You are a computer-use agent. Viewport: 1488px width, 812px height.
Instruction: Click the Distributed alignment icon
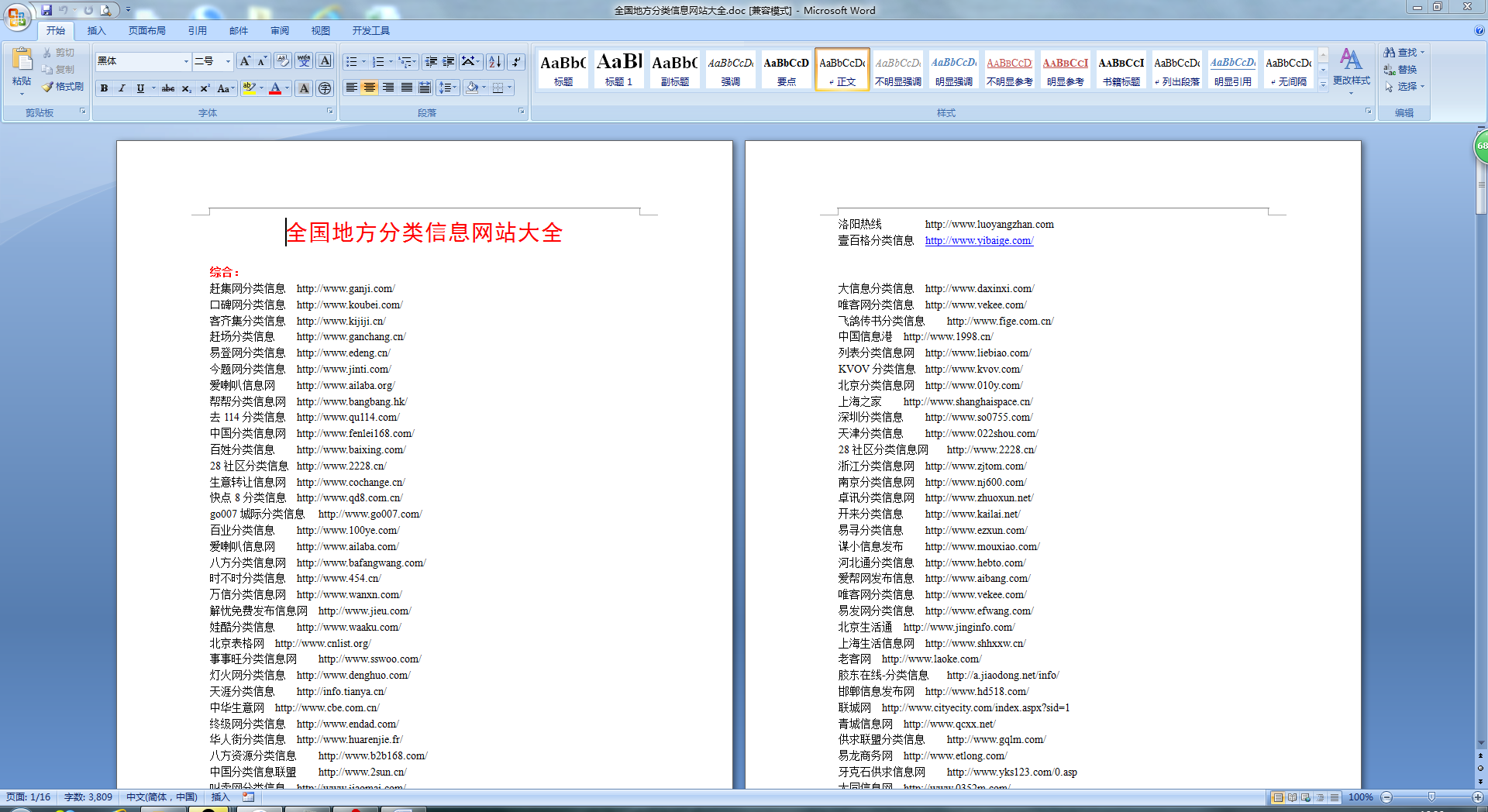(425, 88)
